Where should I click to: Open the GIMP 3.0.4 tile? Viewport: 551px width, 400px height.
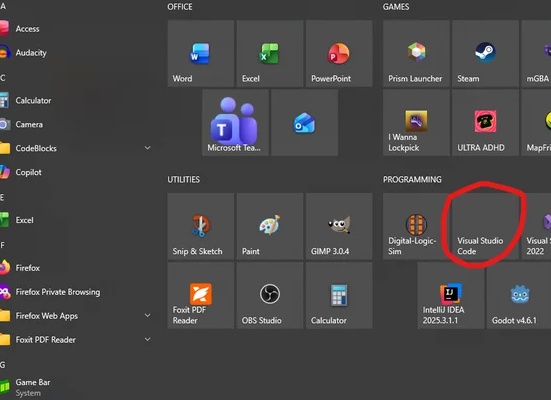coord(339,226)
